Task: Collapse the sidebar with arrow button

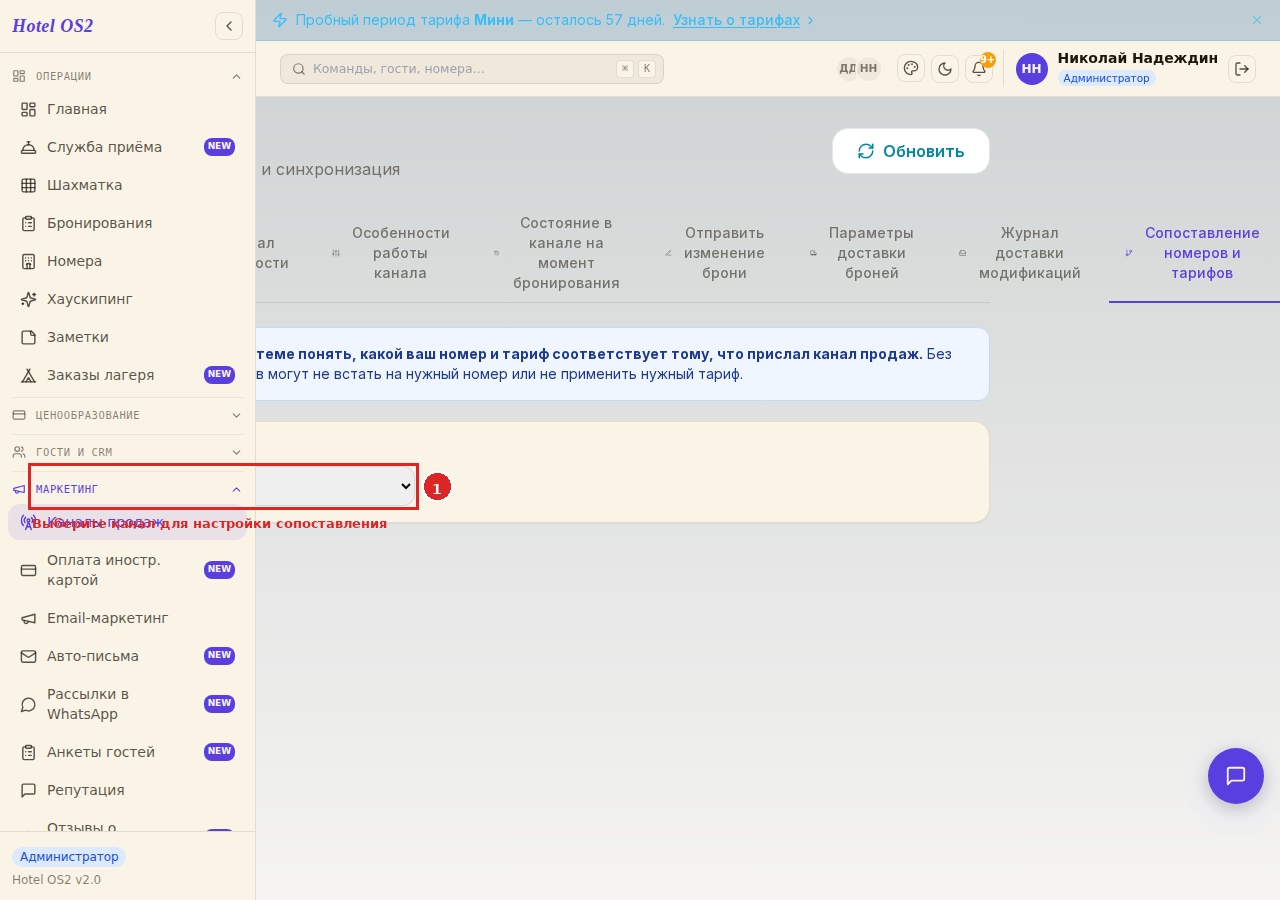Action: tap(229, 26)
